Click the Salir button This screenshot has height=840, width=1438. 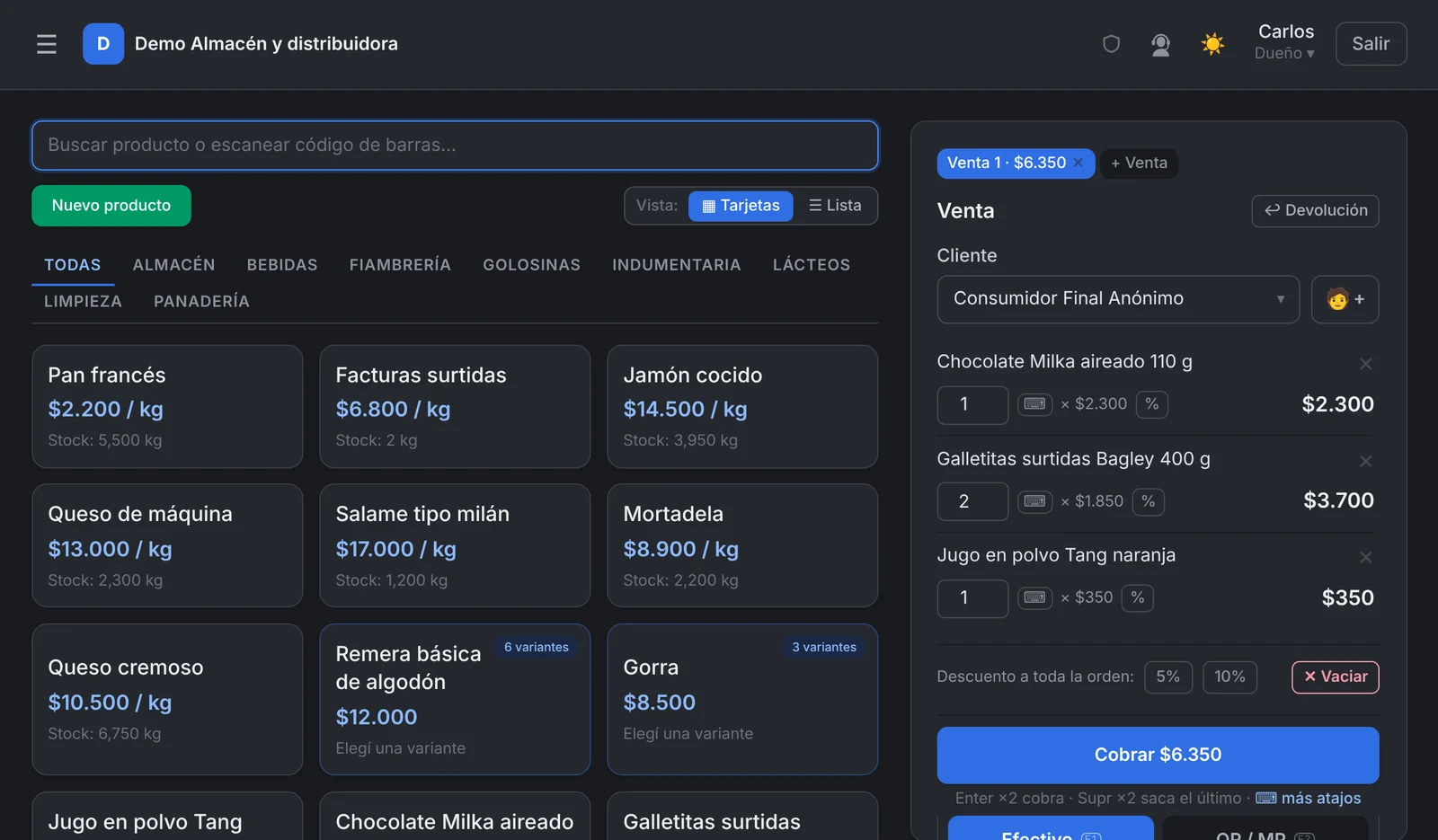(x=1371, y=44)
